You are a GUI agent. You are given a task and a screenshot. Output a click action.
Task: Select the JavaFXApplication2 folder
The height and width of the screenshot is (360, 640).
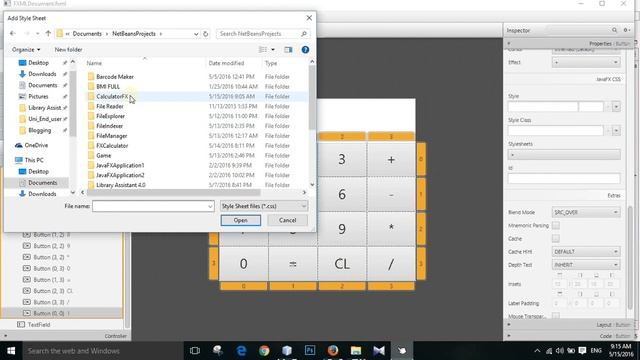[x=120, y=175]
